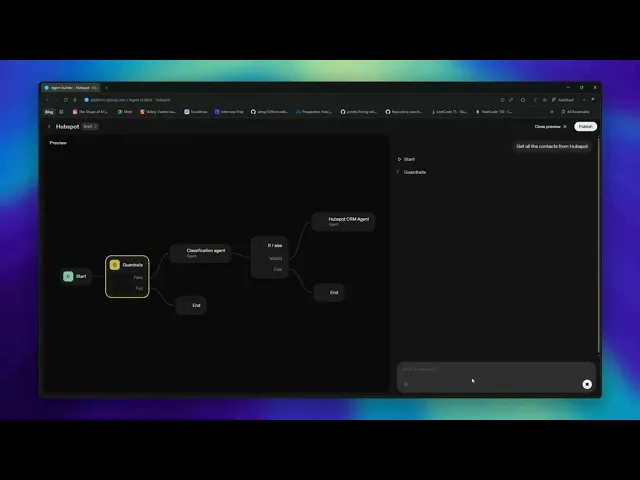Focus the chat message input field
This screenshot has width=640, height=480.
coord(496,369)
